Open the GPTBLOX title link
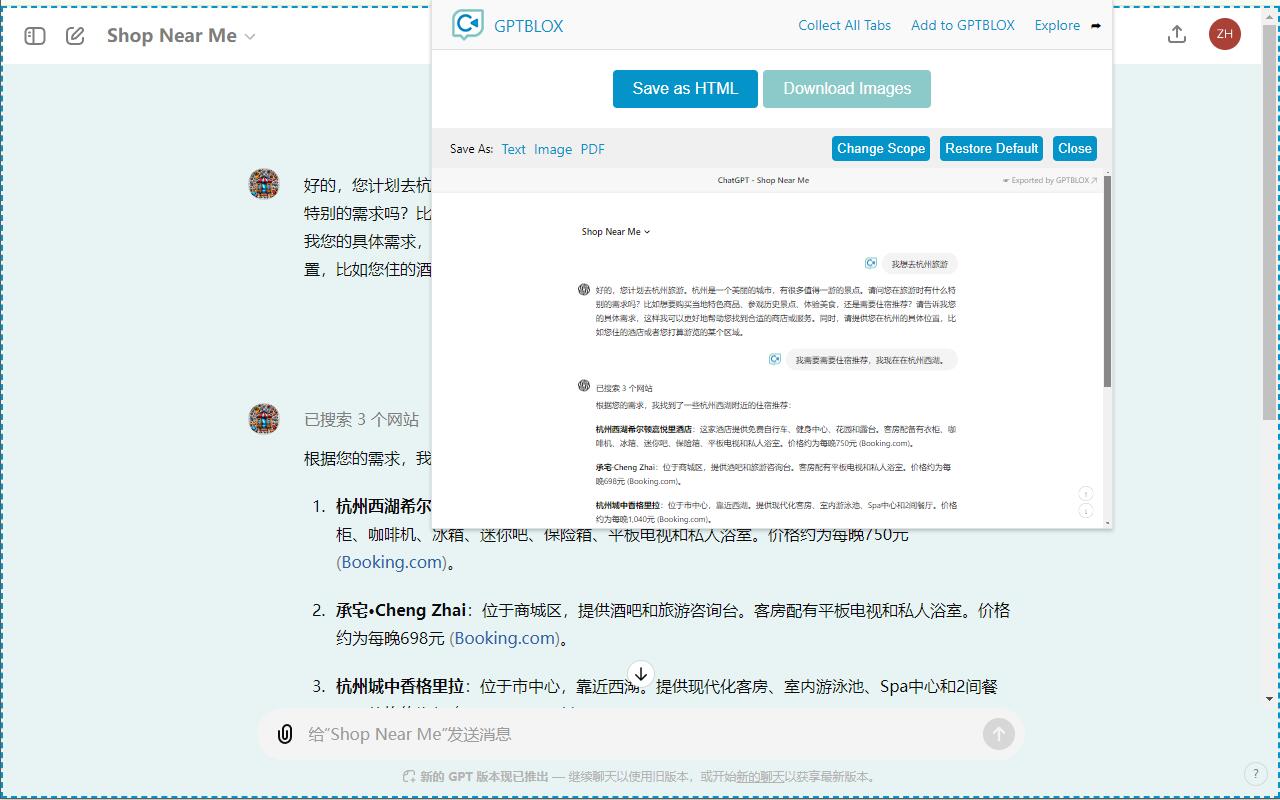 pyautogui.click(x=528, y=26)
